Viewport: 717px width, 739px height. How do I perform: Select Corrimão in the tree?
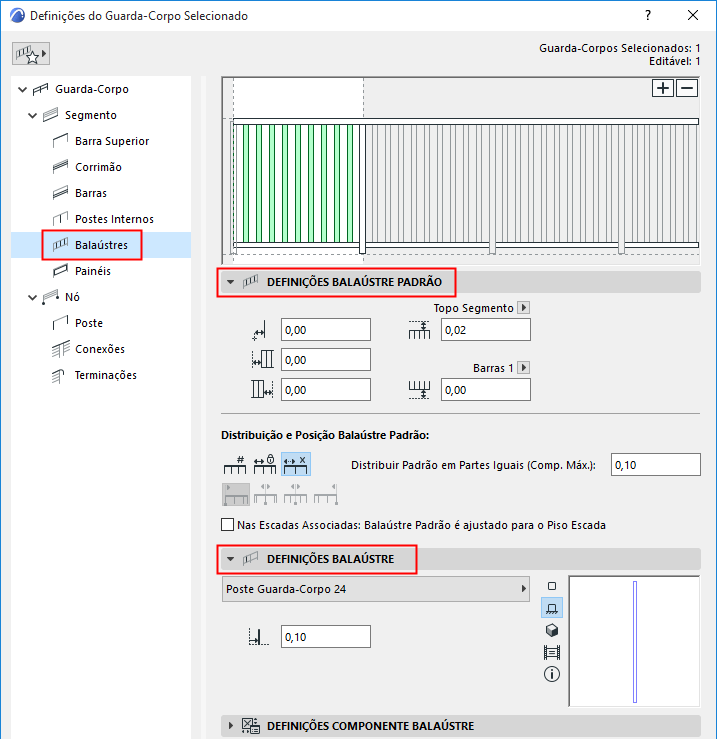[98, 167]
